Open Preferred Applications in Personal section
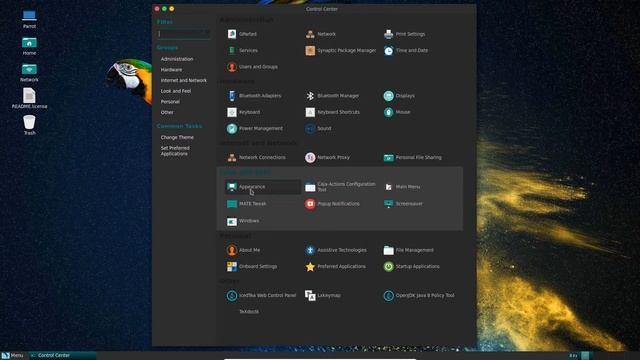Viewport: 640px width, 360px height. point(335,266)
